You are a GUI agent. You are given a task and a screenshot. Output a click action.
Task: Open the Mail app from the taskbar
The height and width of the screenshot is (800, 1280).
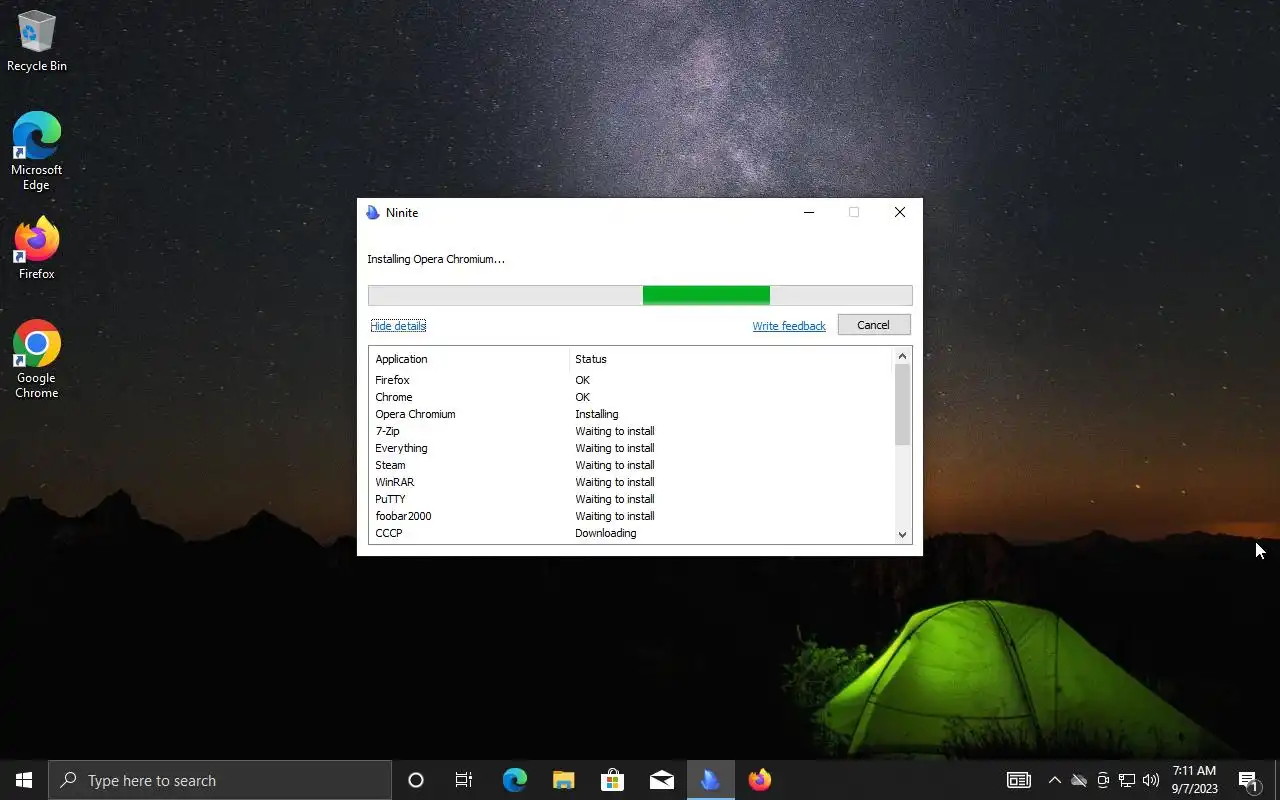click(x=661, y=780)
